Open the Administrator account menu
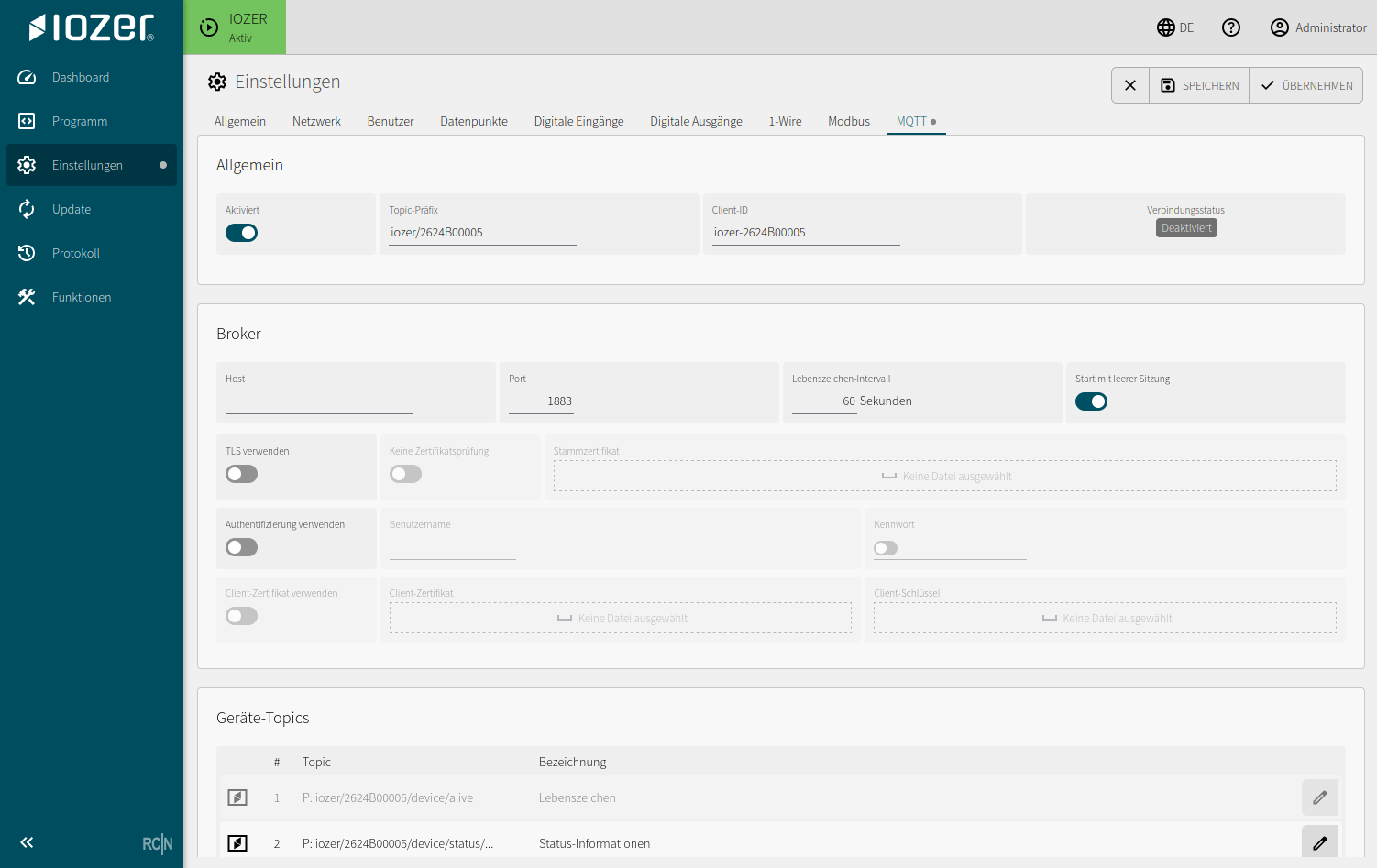Image resolution: width=1377 pixels, height=868 pixels. 1318,27
